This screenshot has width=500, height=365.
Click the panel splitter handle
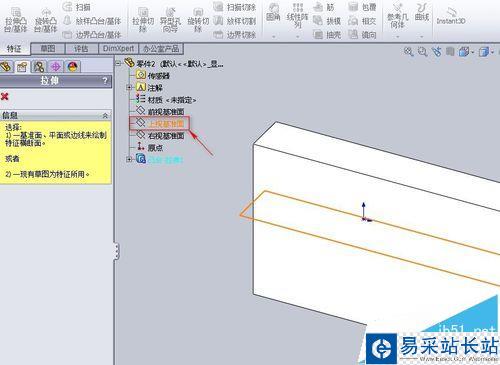(116, 252)
